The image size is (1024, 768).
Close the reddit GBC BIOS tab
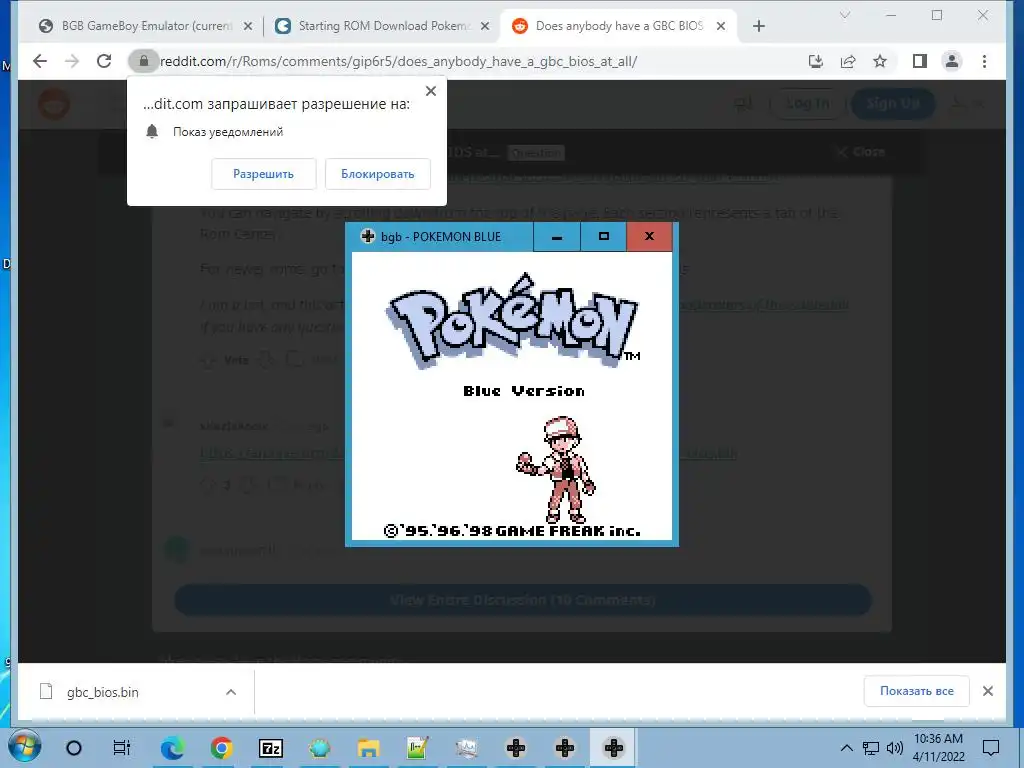721,26
